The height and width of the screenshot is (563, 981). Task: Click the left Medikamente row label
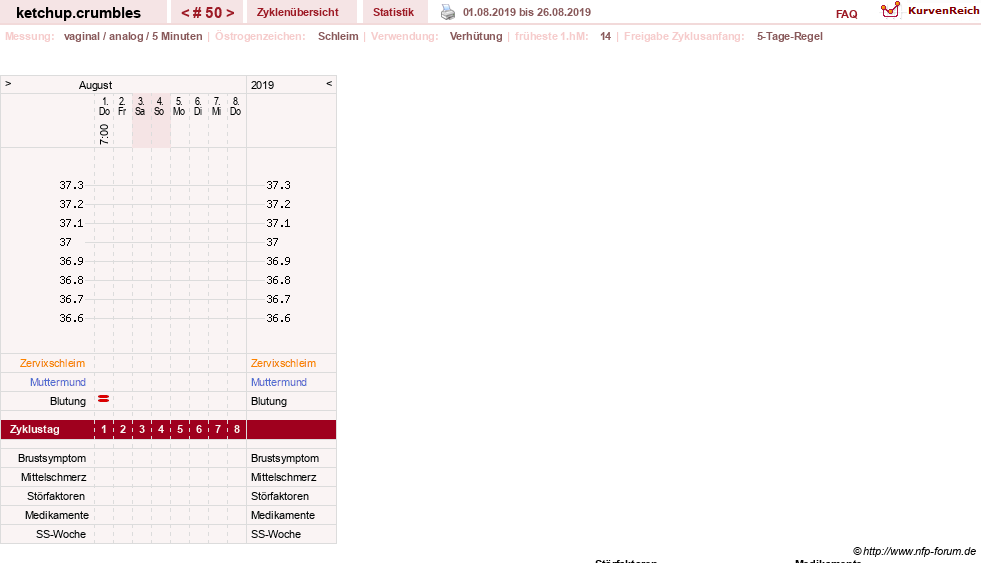point(57,515)
